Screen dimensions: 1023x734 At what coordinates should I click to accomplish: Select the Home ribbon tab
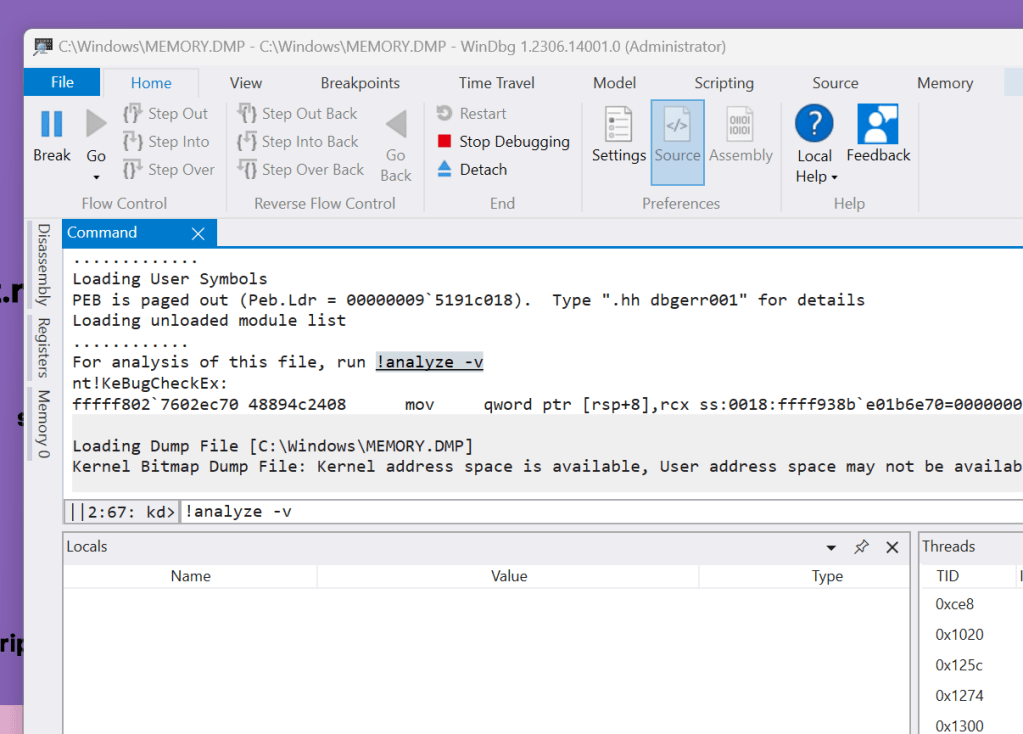click(151, 83)
